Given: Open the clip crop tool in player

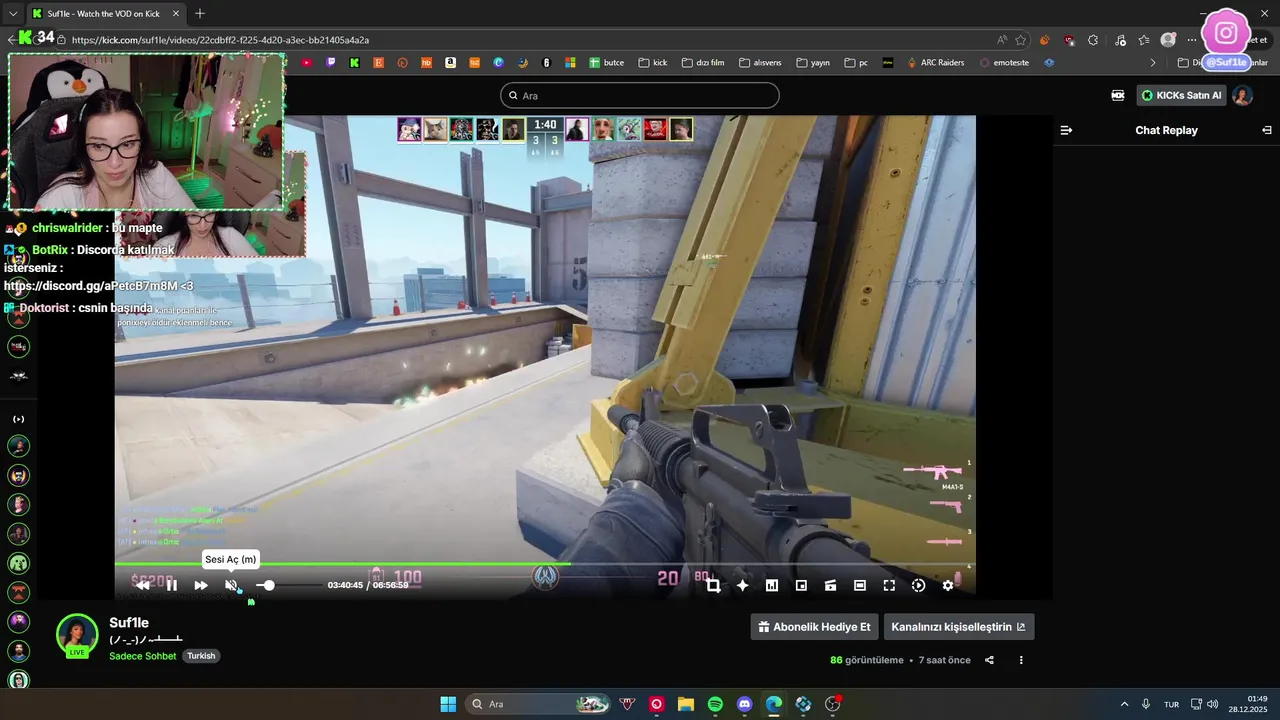Looking at the screenshot, I should point(713,586).
